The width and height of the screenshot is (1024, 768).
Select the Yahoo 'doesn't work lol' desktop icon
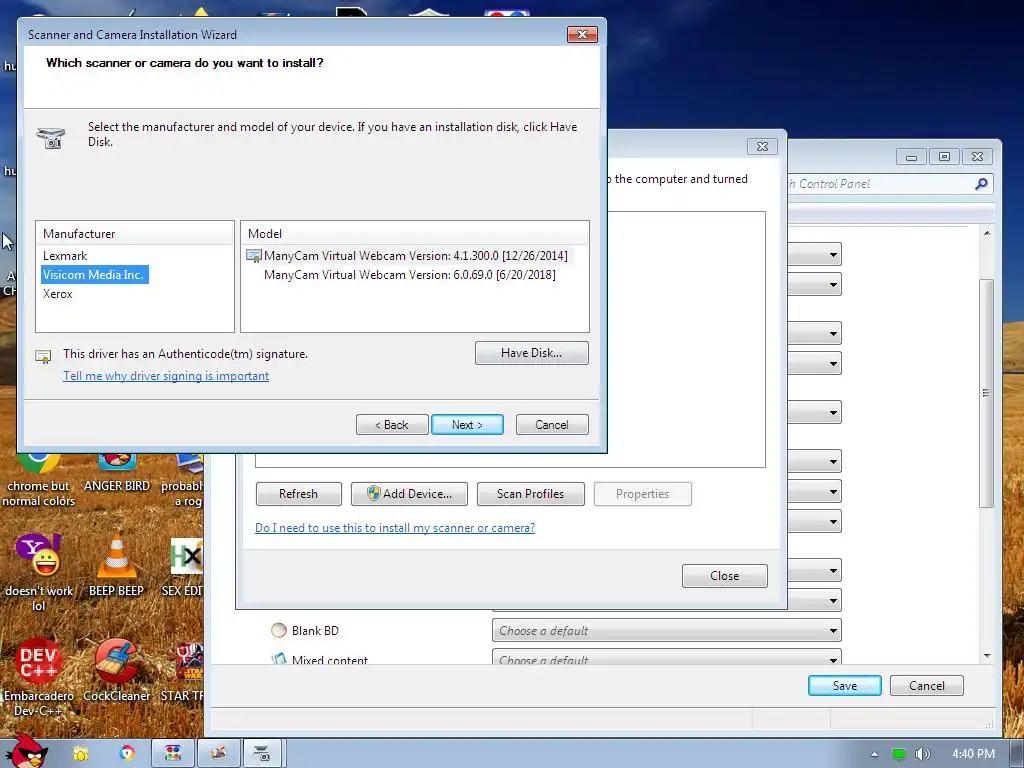tap(39, 573)
